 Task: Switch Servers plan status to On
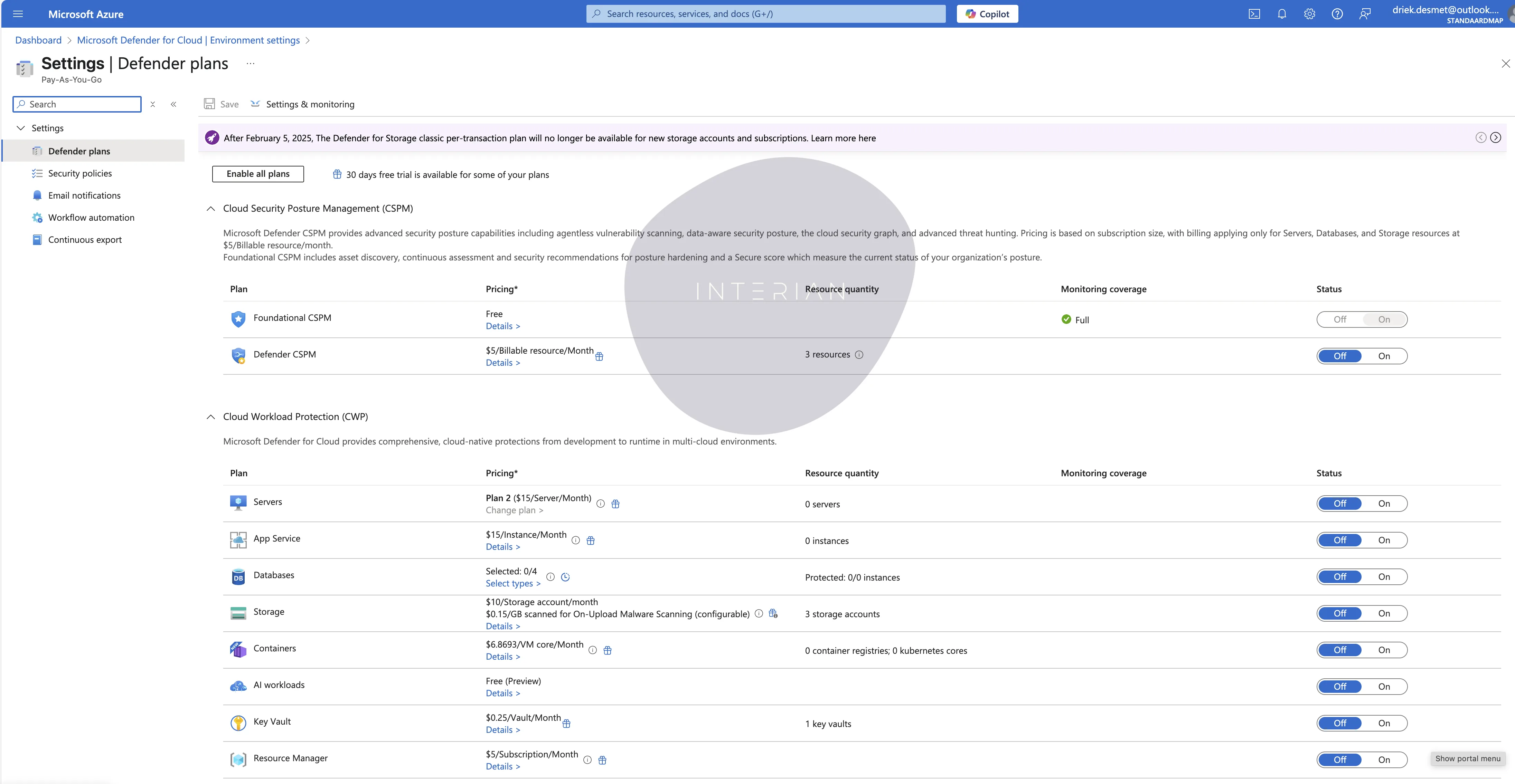coord(1384,504)
